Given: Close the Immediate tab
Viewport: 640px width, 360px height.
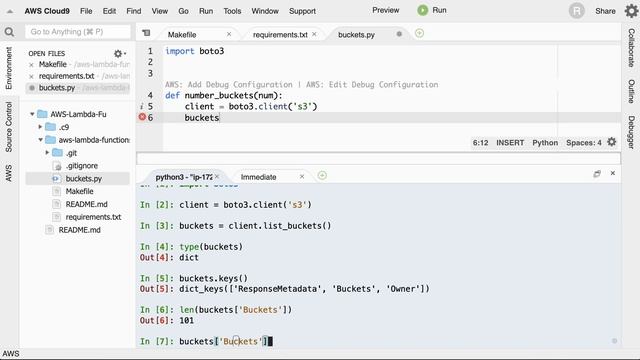Looking at the screenshot, I should [x=302, y=177].
